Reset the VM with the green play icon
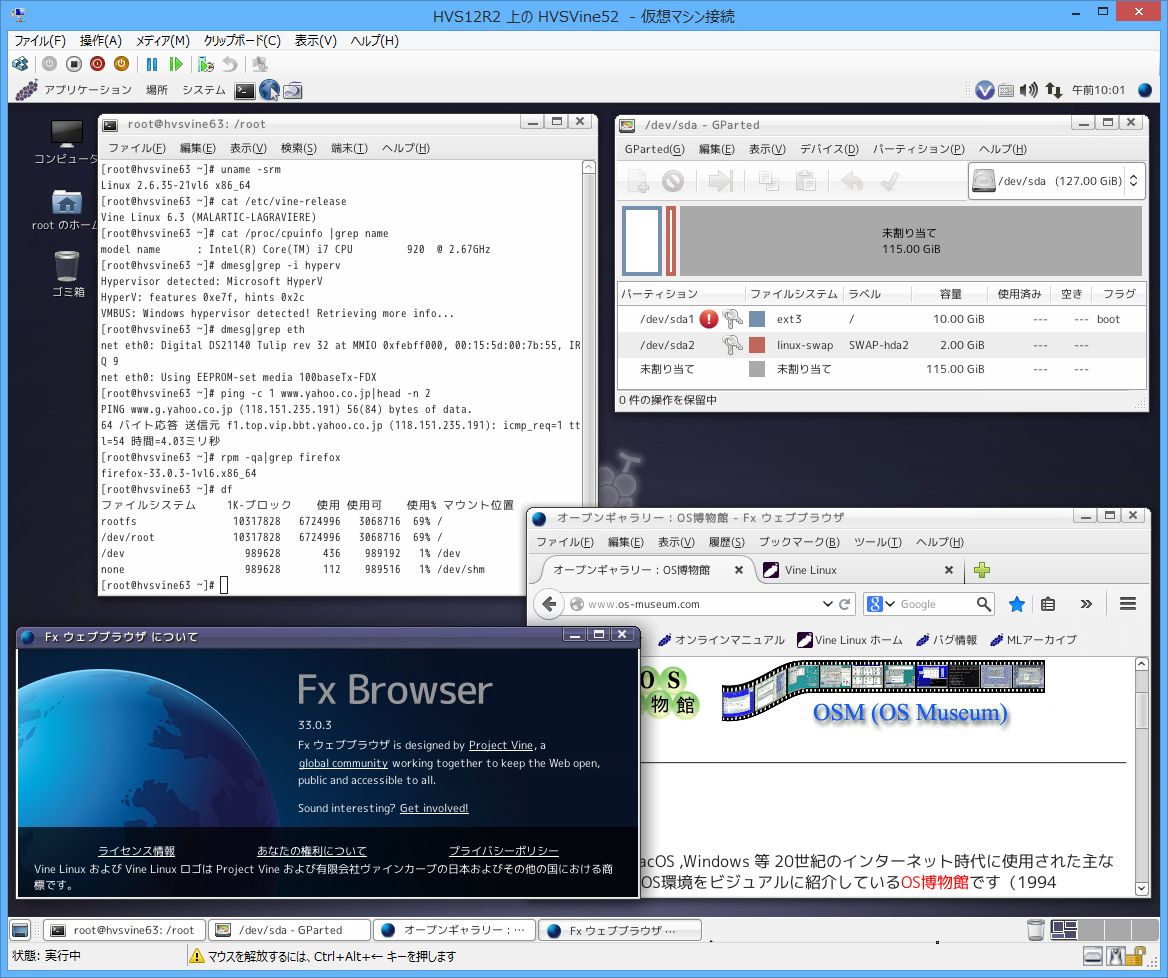The height and width of the screenshot is (978, 1168). tap(176, 65)
